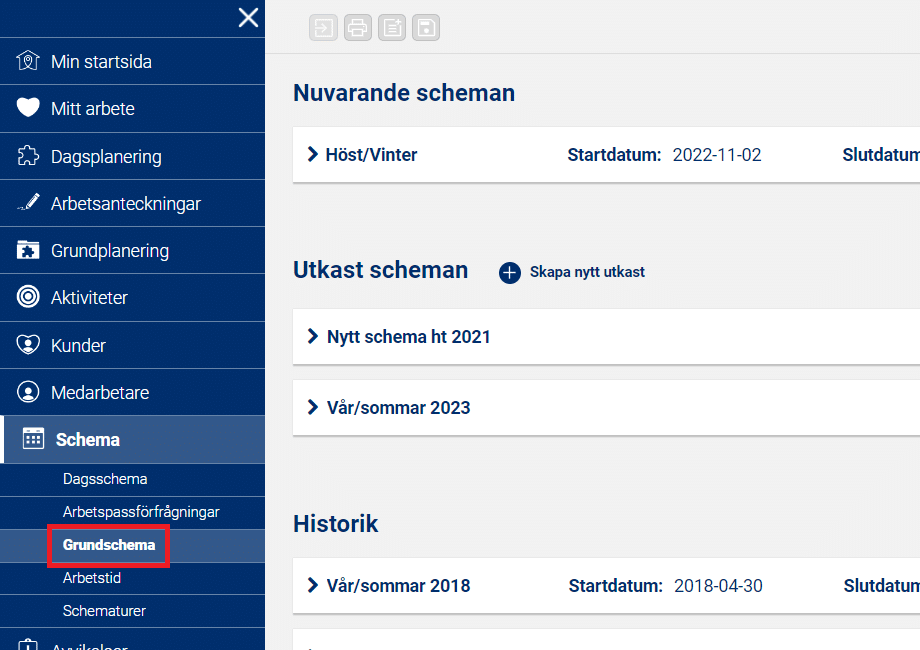Click the save floppy disk icon

(x=427, y=28)
